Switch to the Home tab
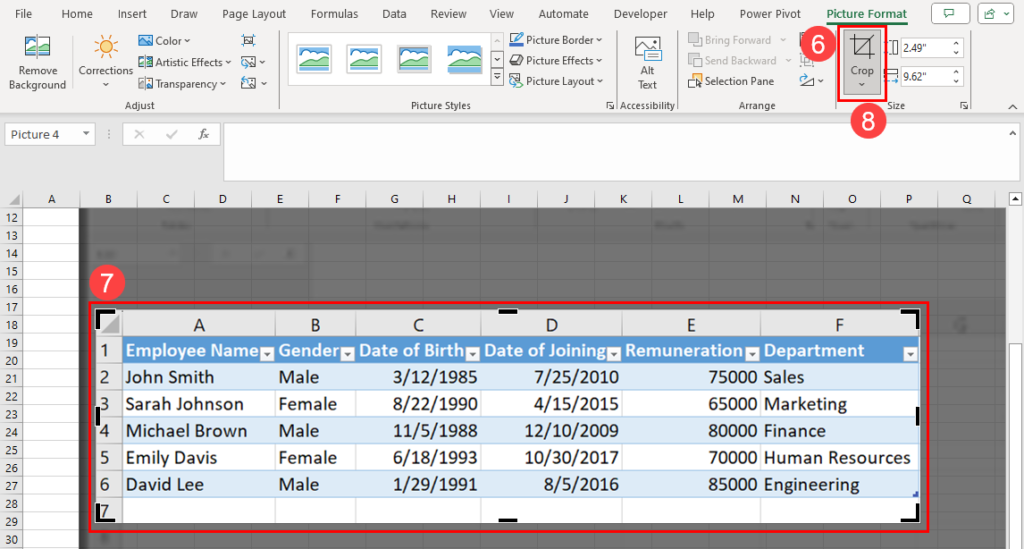The image size is (1024, 549). [76, 14]
